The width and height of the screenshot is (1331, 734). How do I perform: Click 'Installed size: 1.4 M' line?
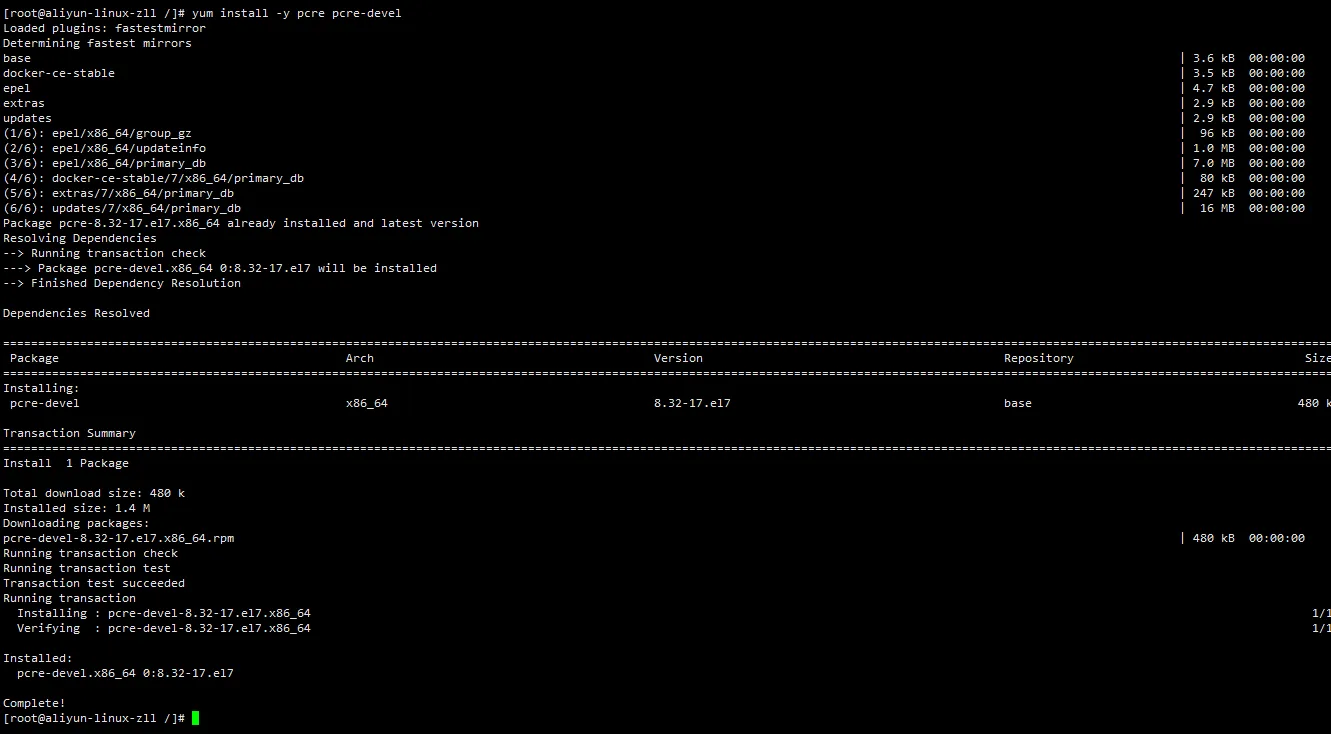coord(76,508)
